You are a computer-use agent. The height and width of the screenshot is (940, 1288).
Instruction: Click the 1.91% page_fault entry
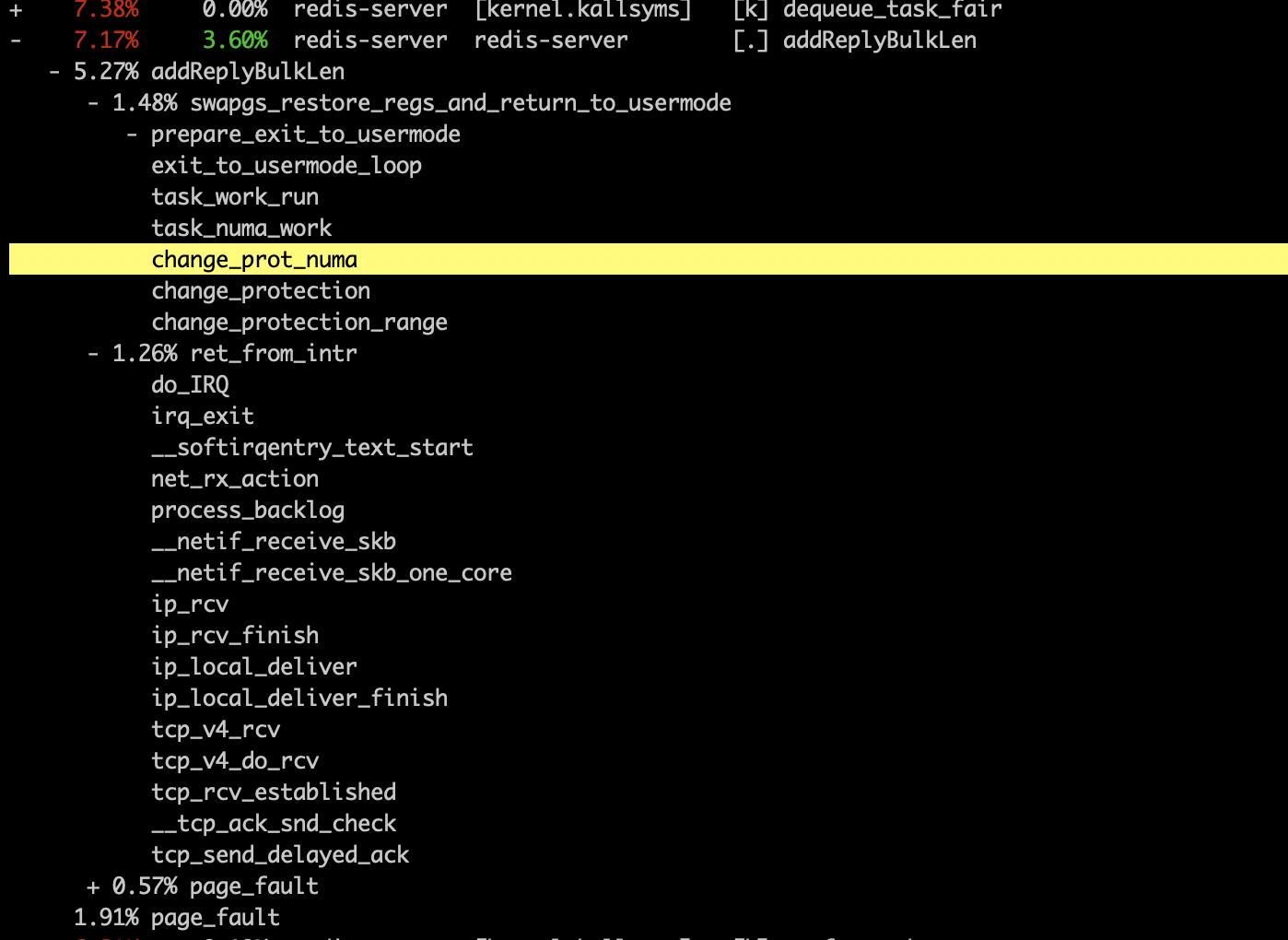[176, 918]
